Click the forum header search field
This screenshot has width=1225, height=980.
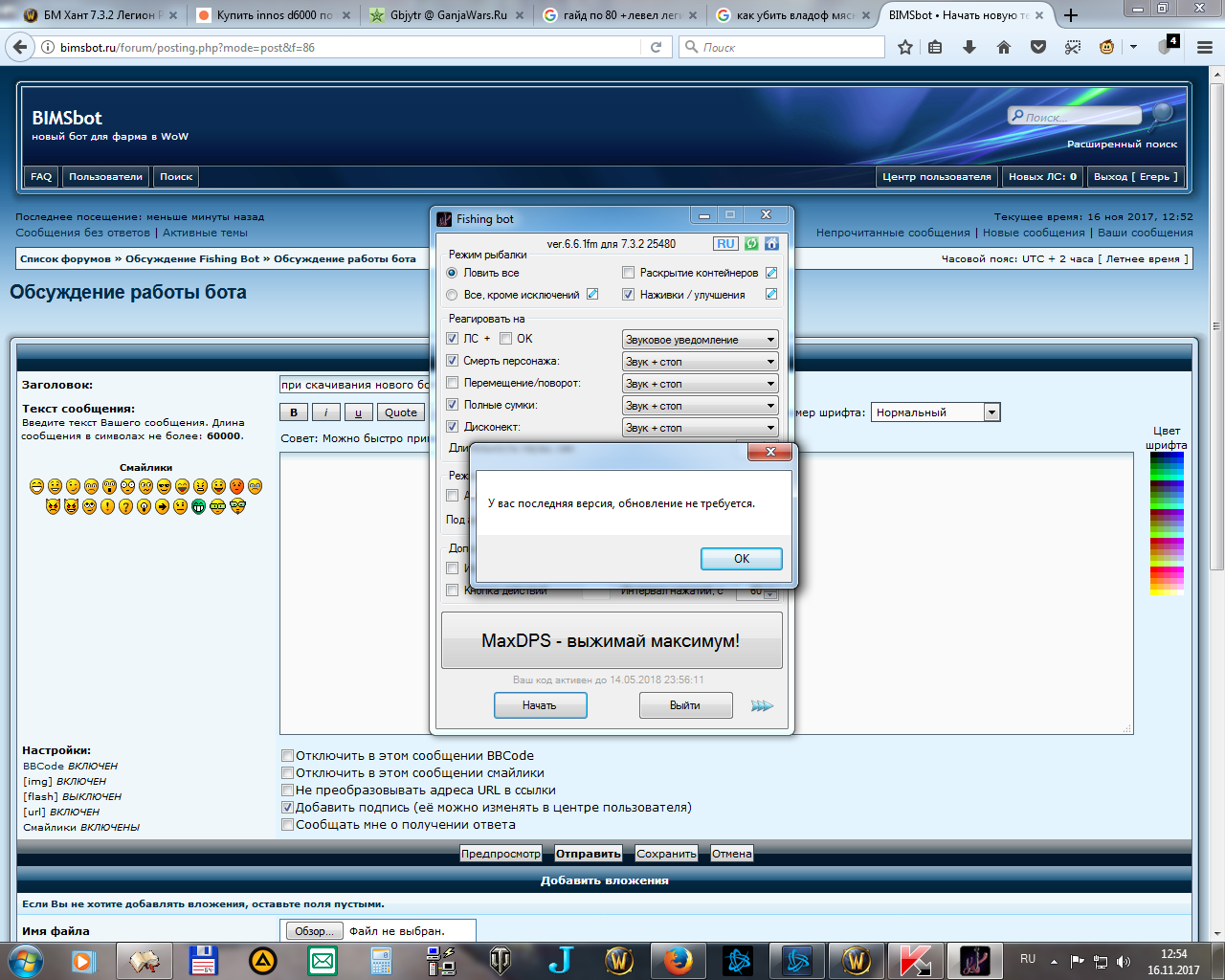point(1077,117)
